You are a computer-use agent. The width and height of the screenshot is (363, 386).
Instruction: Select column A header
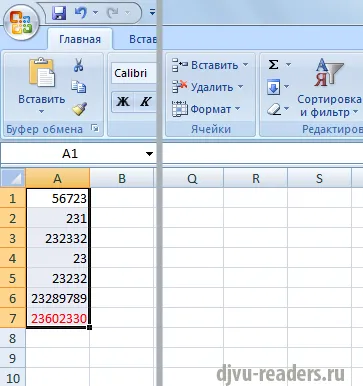tap(58, 178)
